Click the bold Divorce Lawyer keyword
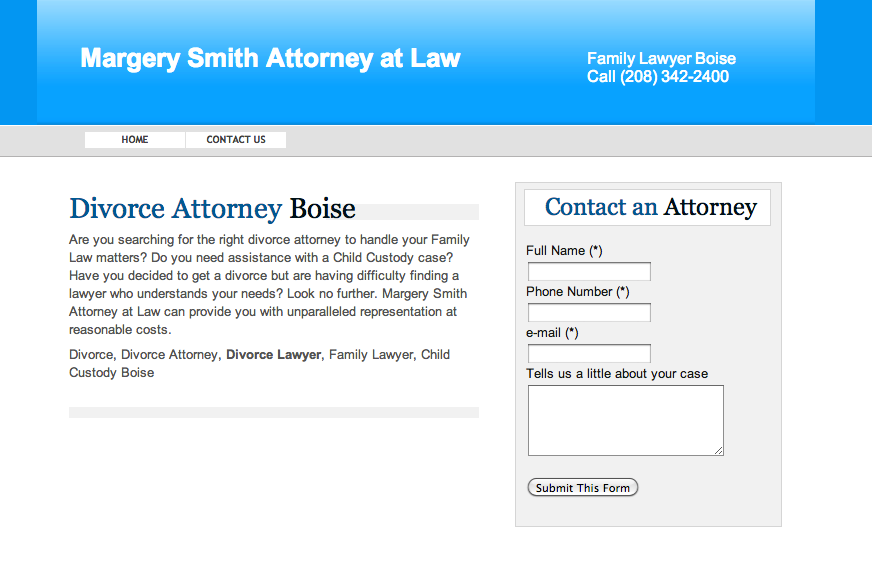The height and width of the screenshot is (575, 872). [274, 355]
